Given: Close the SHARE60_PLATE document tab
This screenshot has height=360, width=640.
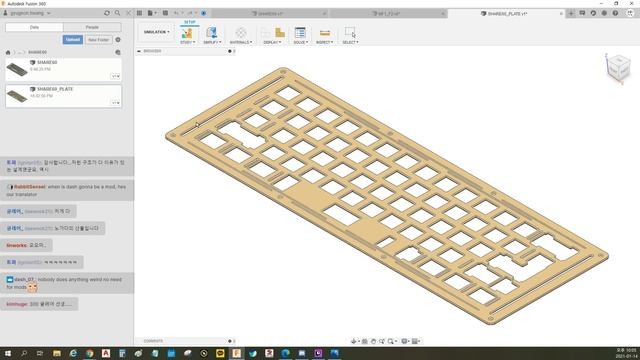Looking at the screenshot, I should [x=561, y=13].
